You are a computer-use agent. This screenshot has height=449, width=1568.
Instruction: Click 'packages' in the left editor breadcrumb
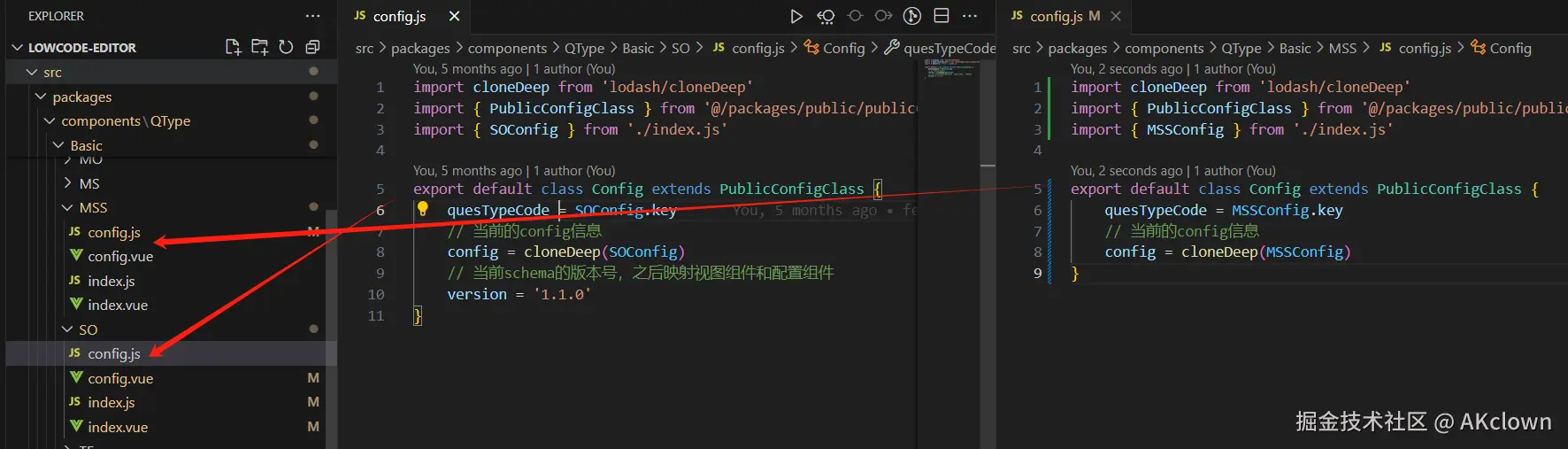point(420,48)
